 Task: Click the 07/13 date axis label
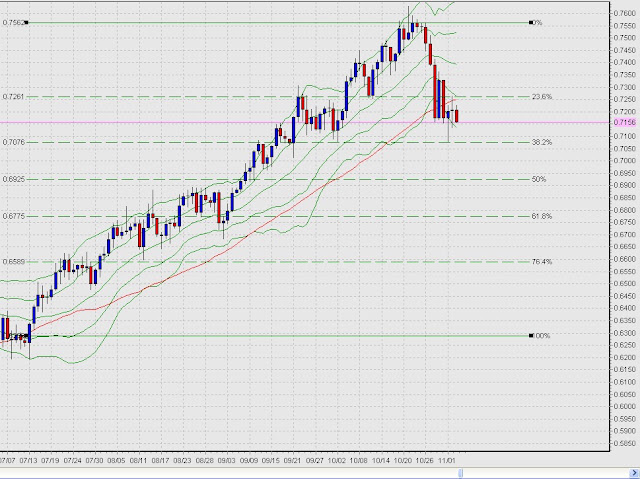[x=29, y=461]
